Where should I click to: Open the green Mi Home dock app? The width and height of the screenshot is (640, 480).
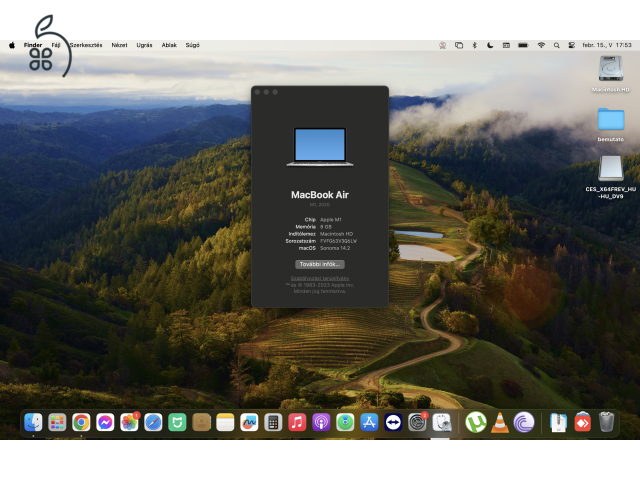click(177, 422)
